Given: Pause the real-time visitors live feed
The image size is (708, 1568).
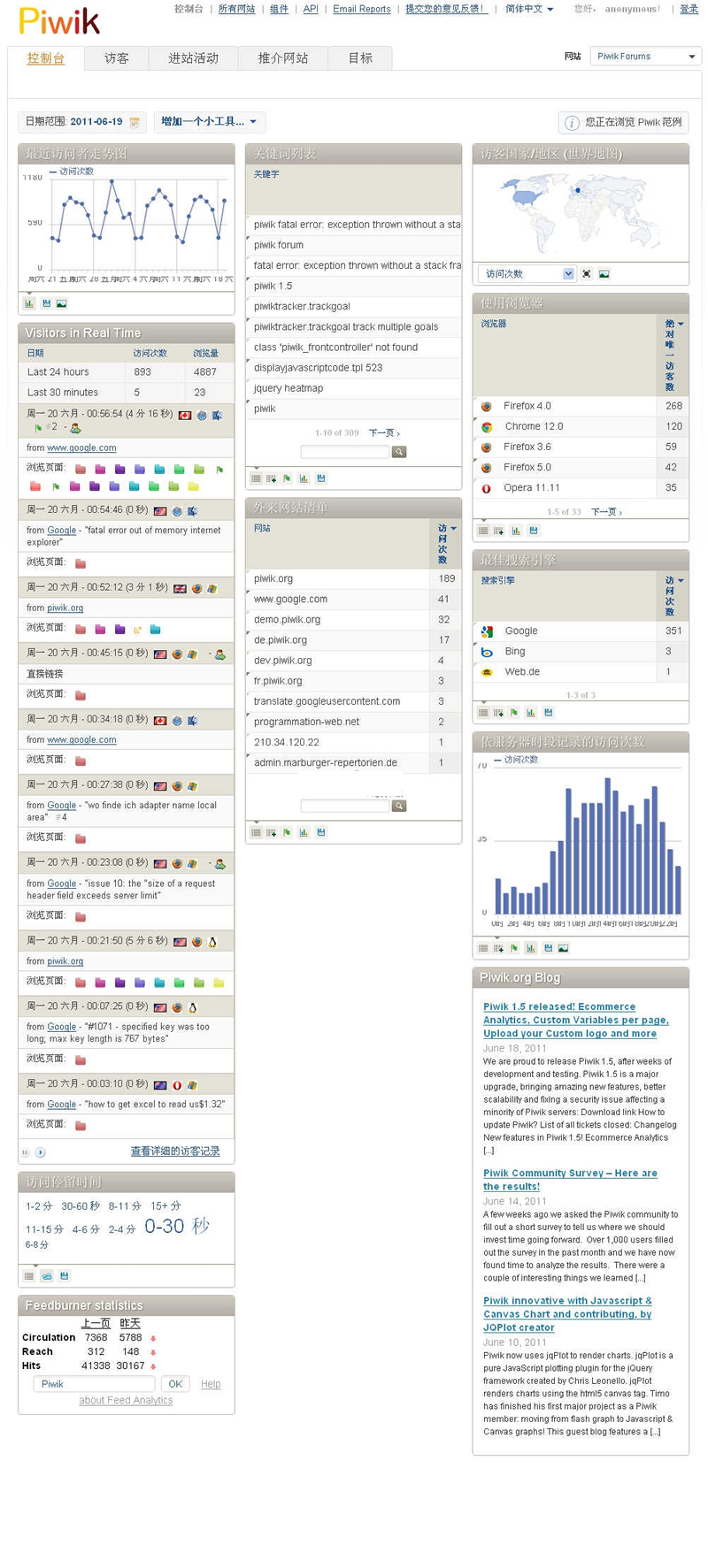Looking at the screenshot, I should (26, 1152).
